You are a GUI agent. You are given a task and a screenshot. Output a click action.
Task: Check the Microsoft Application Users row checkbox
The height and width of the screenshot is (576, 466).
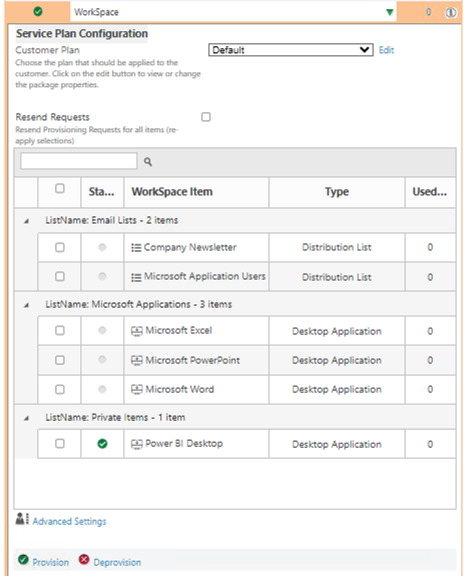59,276
